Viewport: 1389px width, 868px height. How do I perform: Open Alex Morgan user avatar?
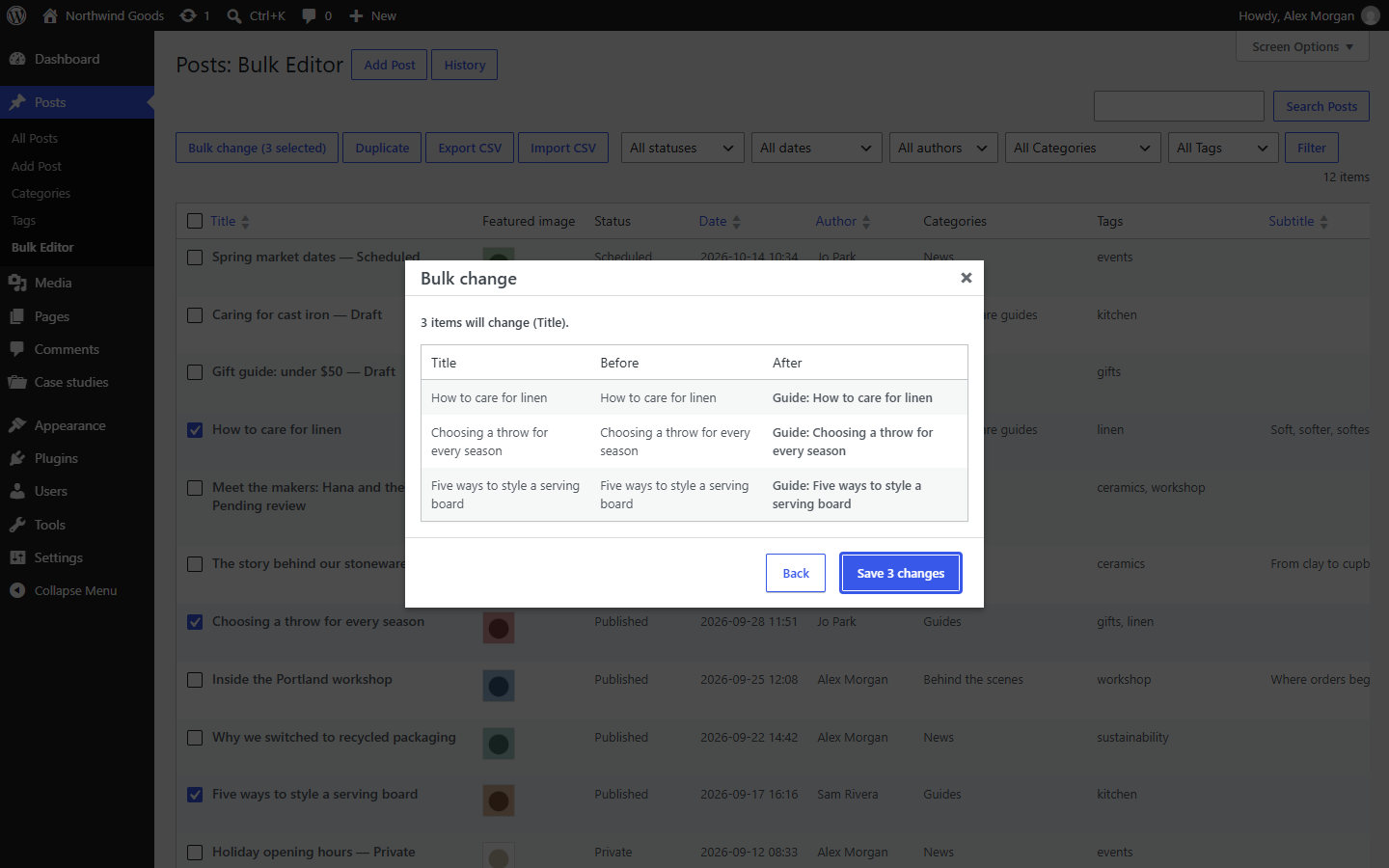(1370, 15)
